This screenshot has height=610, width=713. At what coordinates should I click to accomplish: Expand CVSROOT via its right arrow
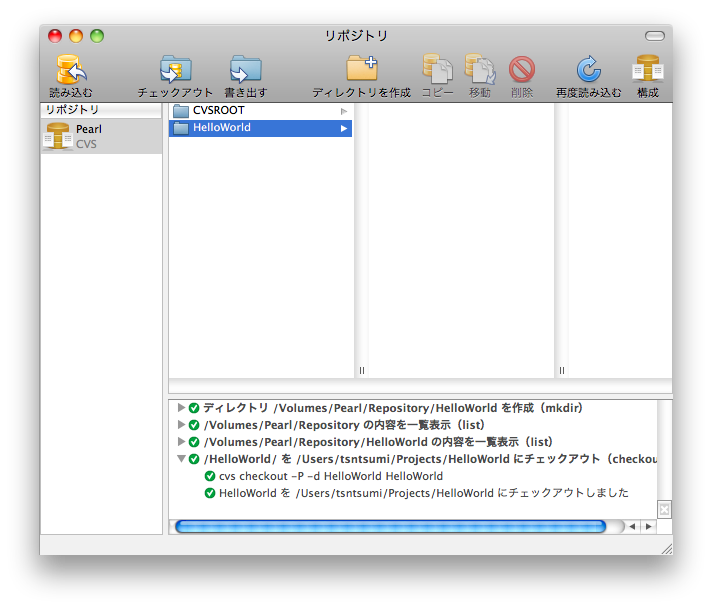tap(344, 111)
